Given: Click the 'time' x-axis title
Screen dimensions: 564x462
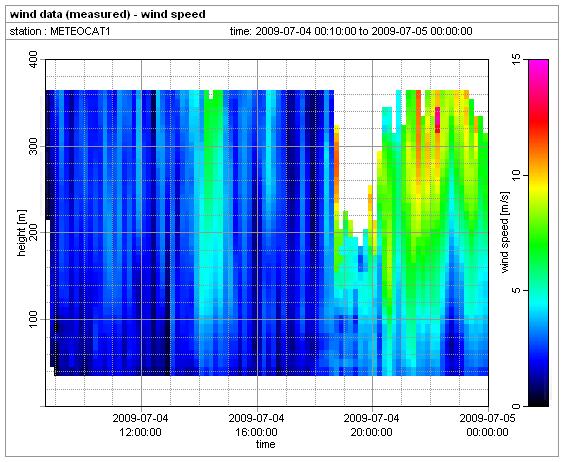Looking at the screenshot, I should click(265, 444).
